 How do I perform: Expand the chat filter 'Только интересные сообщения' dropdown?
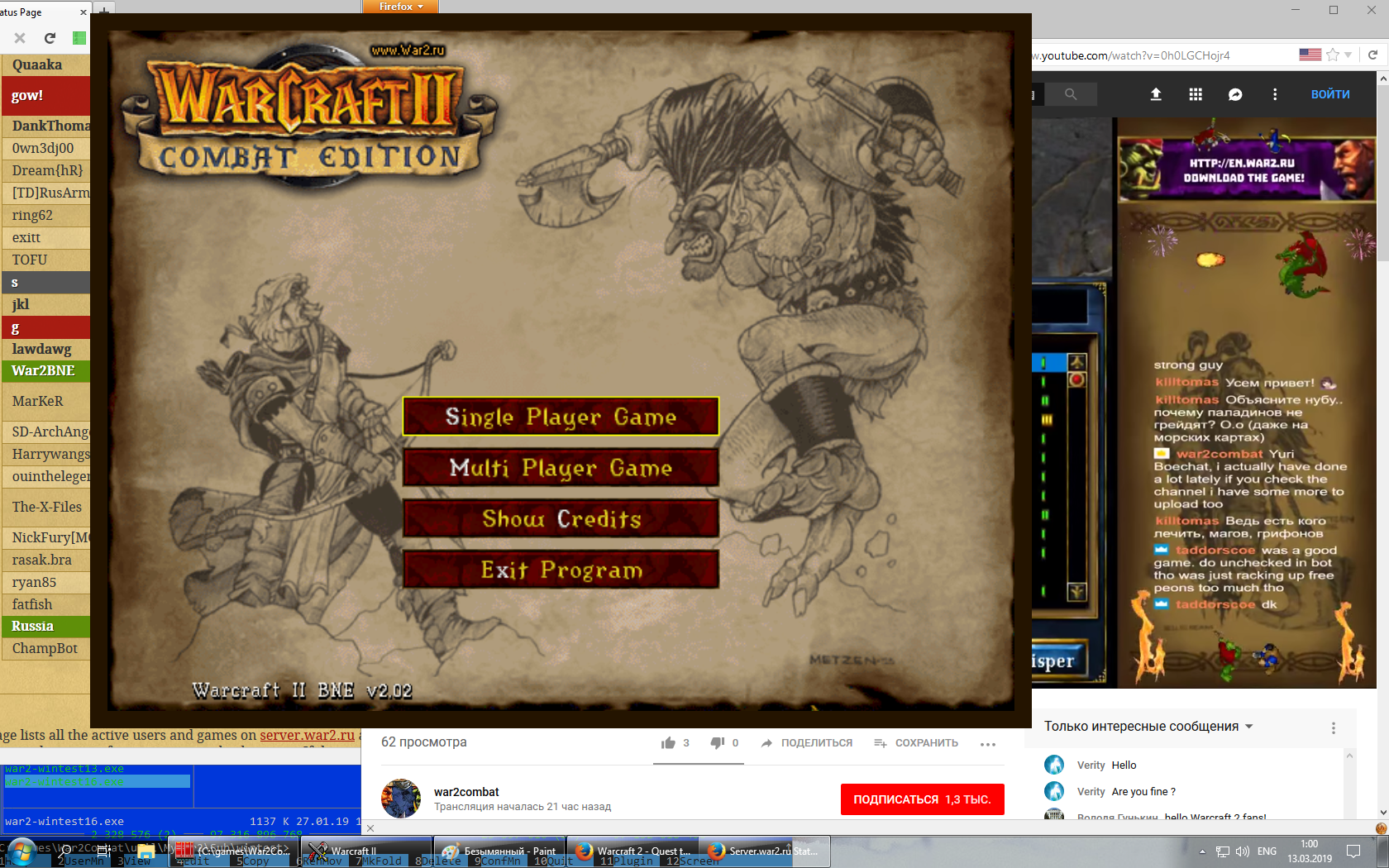[1148, 727]
